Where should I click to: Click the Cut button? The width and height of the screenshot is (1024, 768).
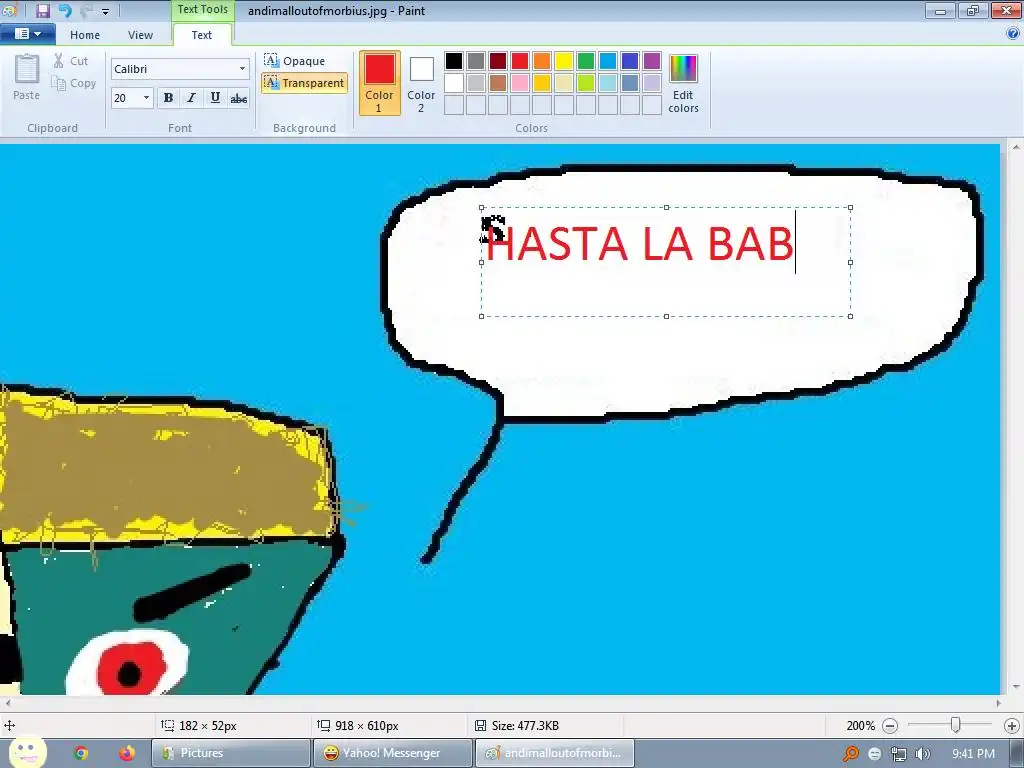[71, 61]
